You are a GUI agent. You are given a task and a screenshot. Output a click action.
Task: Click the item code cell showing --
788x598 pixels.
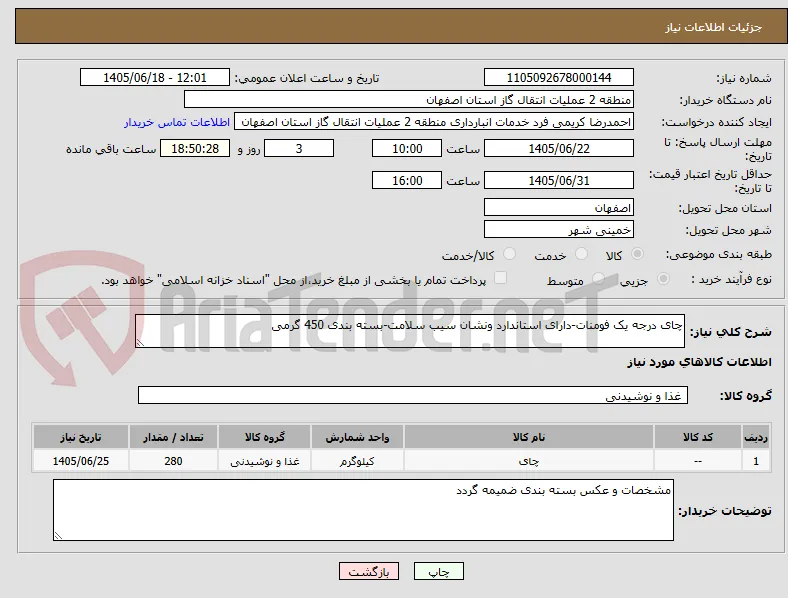pyautogui.click(x=698, y=461)
